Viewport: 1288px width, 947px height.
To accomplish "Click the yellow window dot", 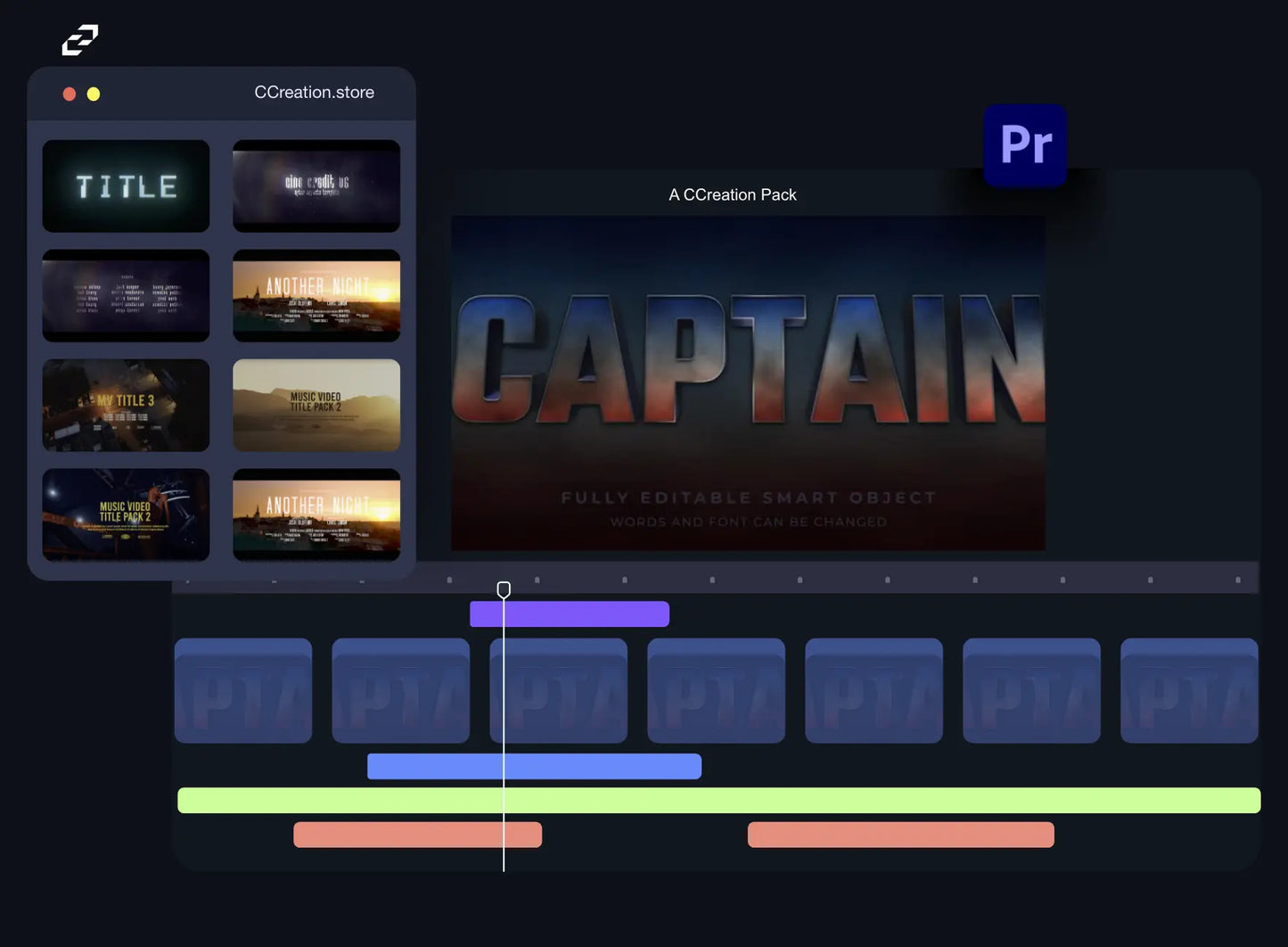I will click(x=94, y=94).
